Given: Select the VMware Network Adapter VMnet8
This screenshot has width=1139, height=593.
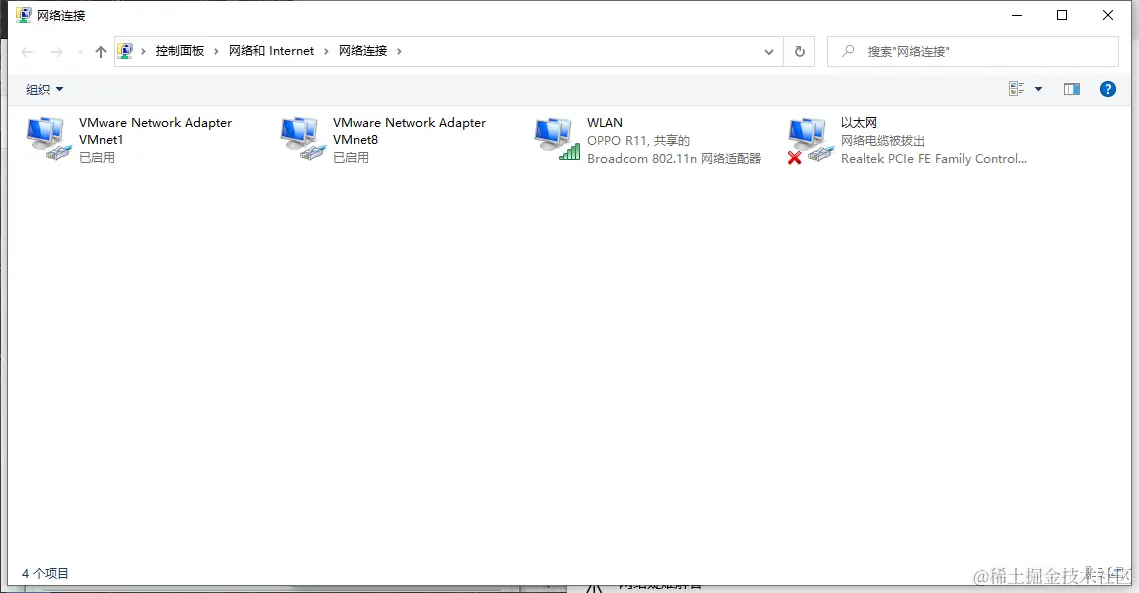Looking at the screenshot, I should pyautogui.click(x=302, y=140).
